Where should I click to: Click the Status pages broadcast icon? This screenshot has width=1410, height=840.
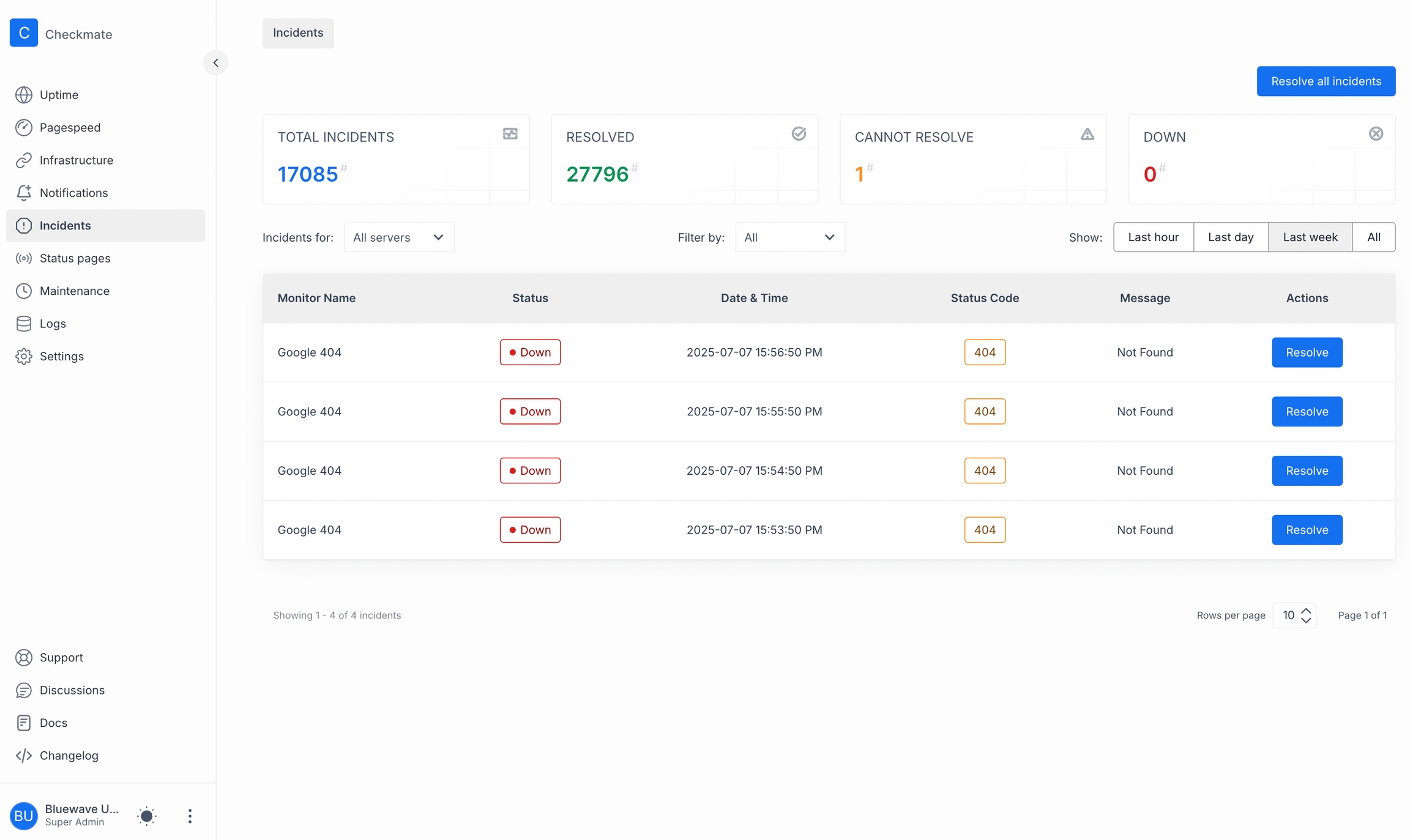(24, 258)
